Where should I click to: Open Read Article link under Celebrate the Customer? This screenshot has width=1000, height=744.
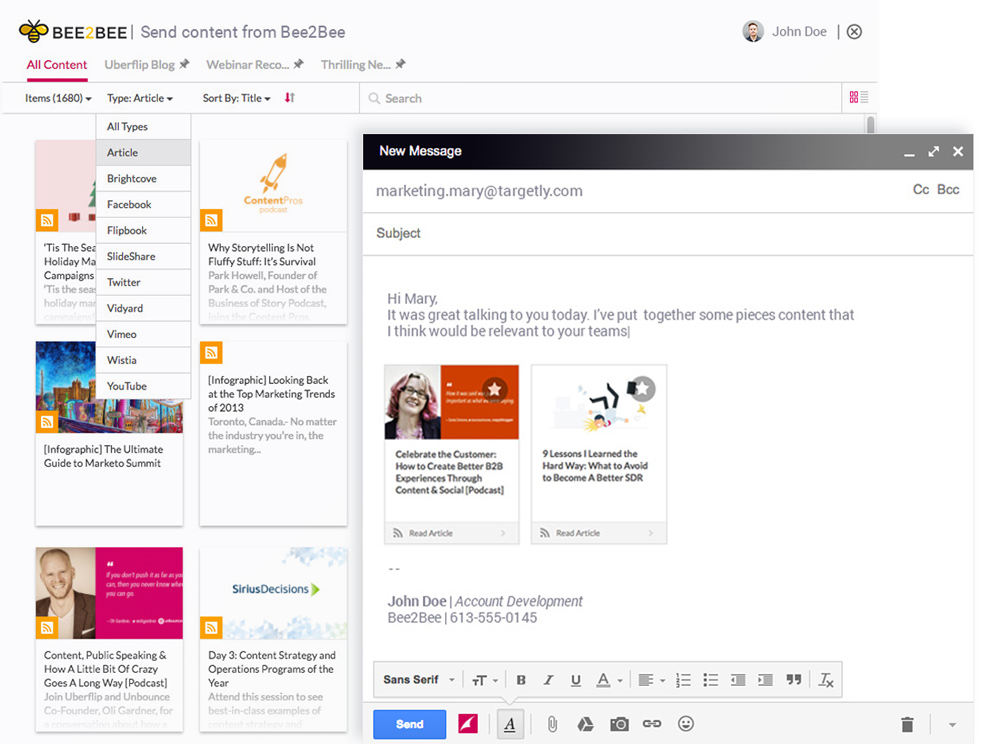pyautogui.click(x=452, y=533)
